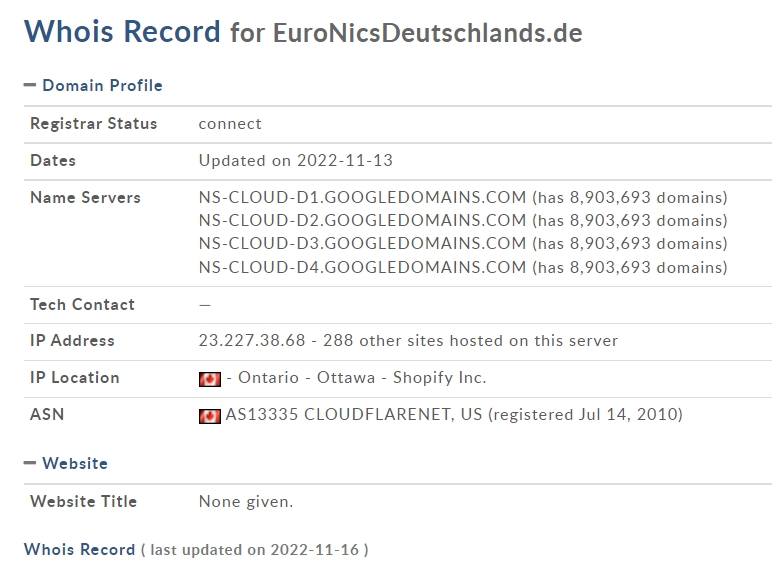This screenshot has height=566, width=772.
Task: Click the Registrar Status label
Action: (94, 124)
